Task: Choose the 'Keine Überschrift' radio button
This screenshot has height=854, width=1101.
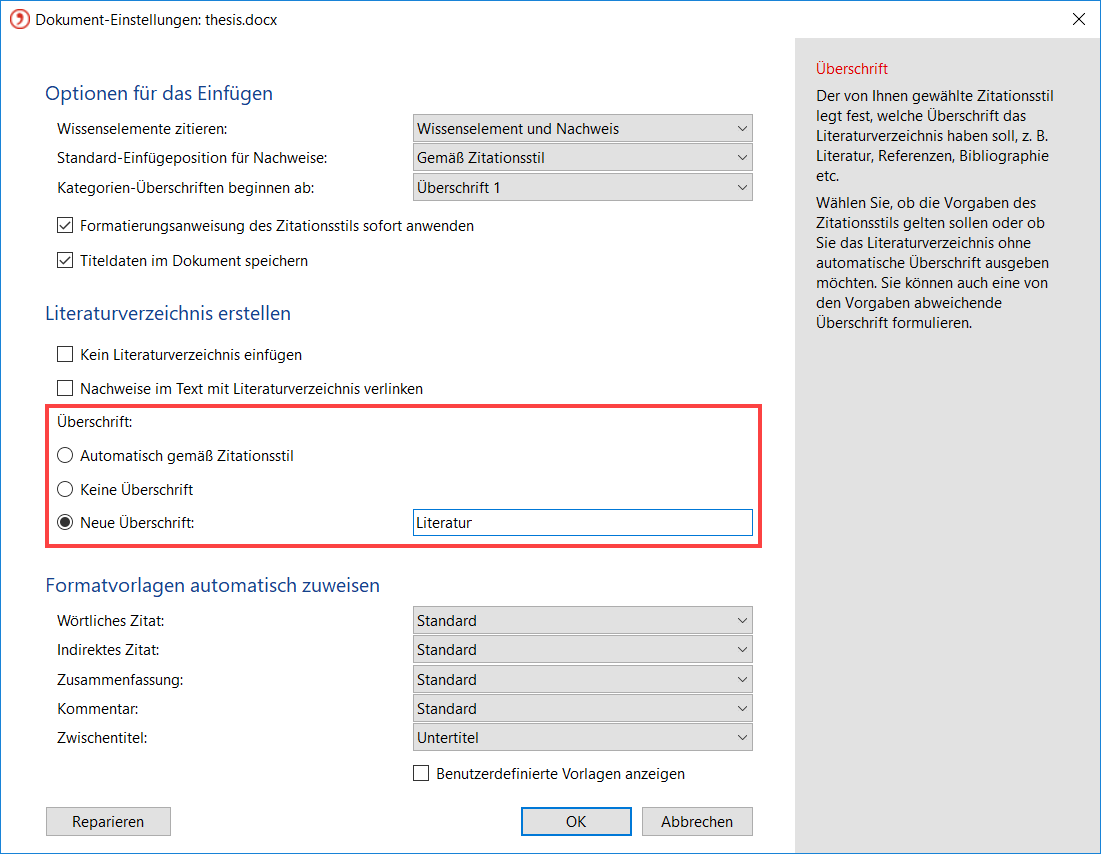Action: pos(66,490)
